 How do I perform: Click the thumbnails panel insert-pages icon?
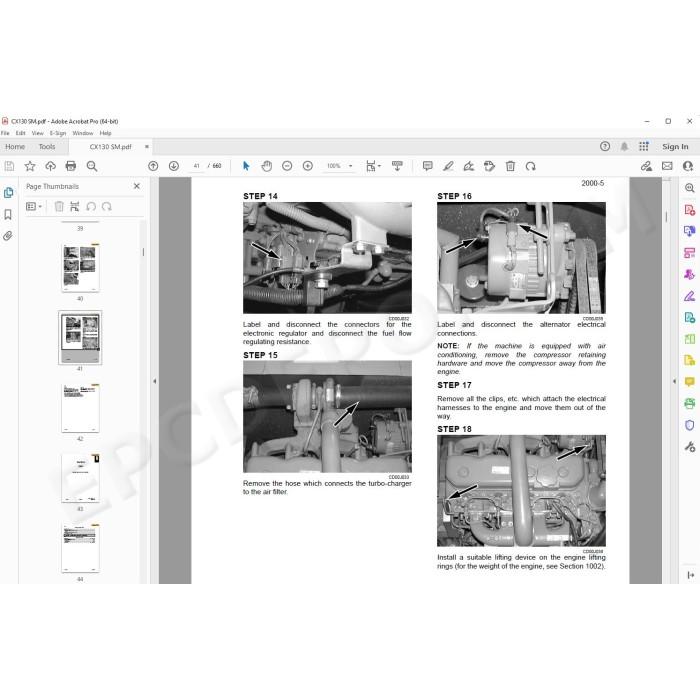click(x=75, y=206)
